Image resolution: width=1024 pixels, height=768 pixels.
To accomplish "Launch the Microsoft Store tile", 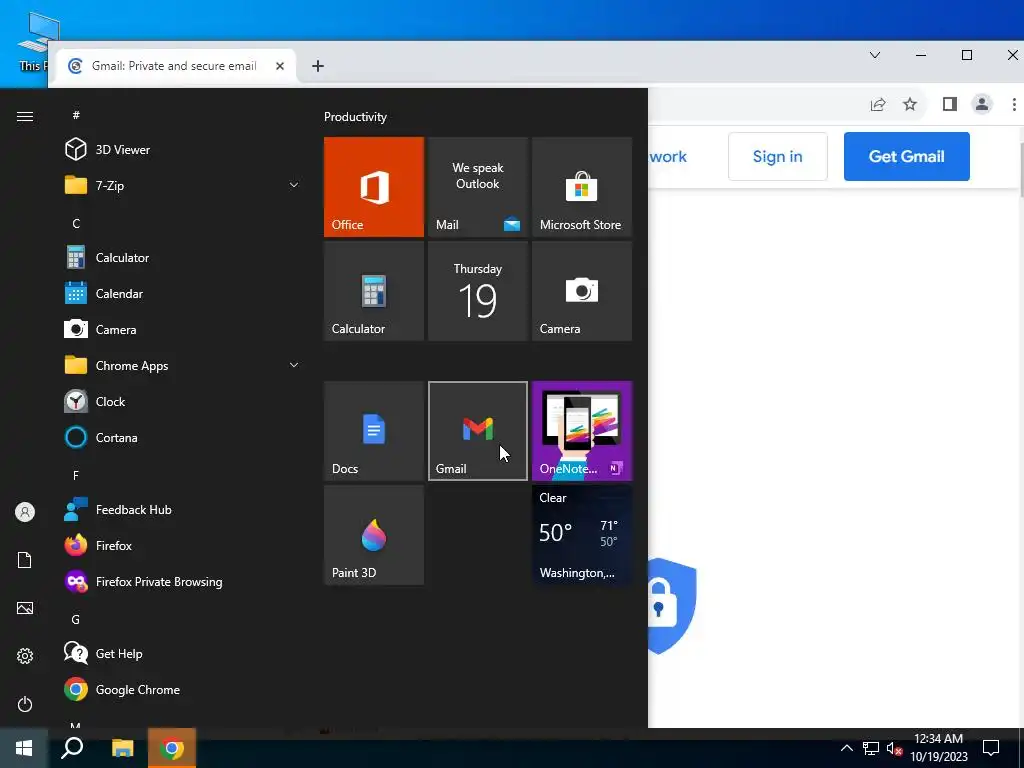I will (582, 187).
